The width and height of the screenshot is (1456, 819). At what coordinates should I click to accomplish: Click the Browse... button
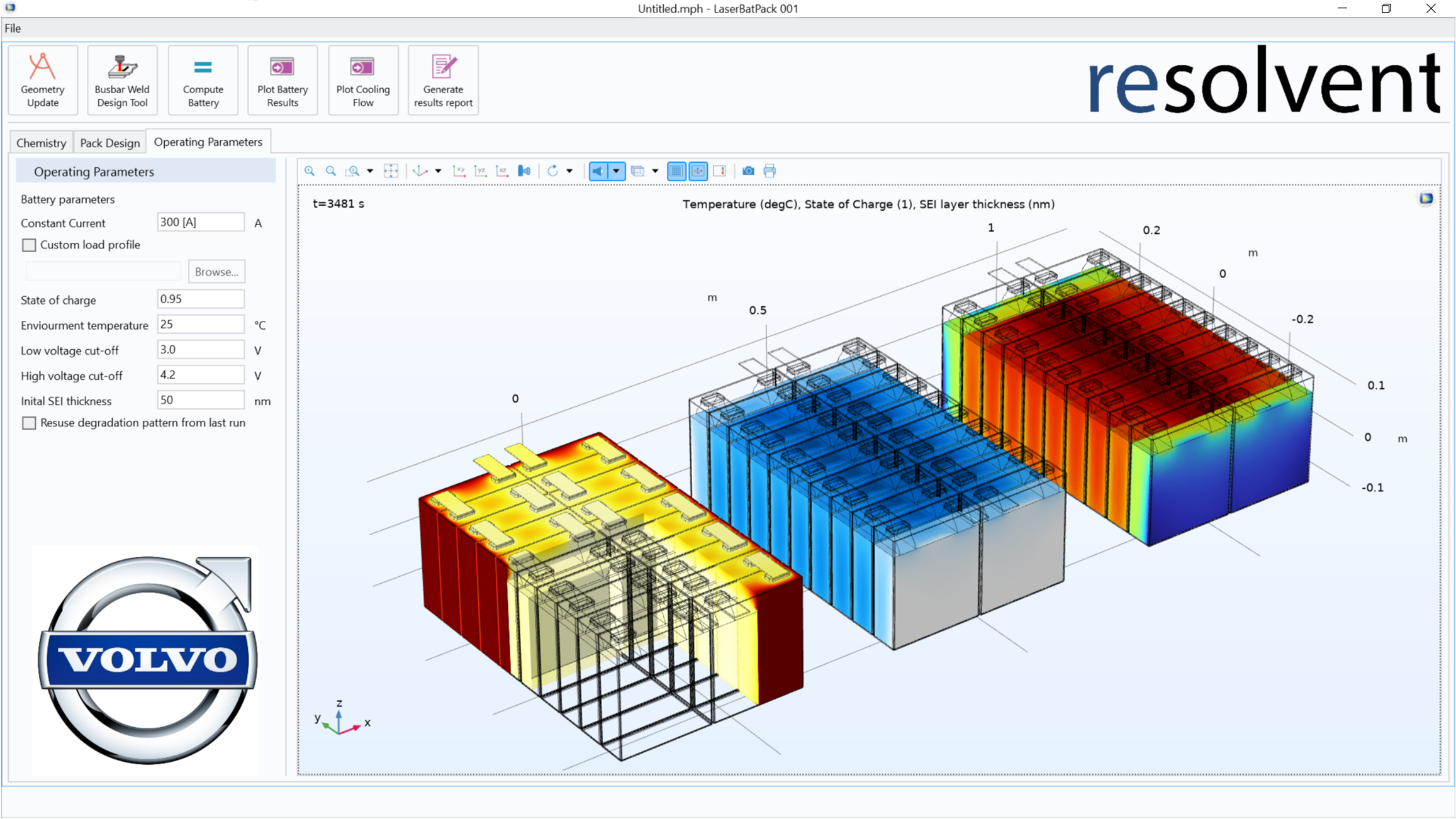click(216, 272)
